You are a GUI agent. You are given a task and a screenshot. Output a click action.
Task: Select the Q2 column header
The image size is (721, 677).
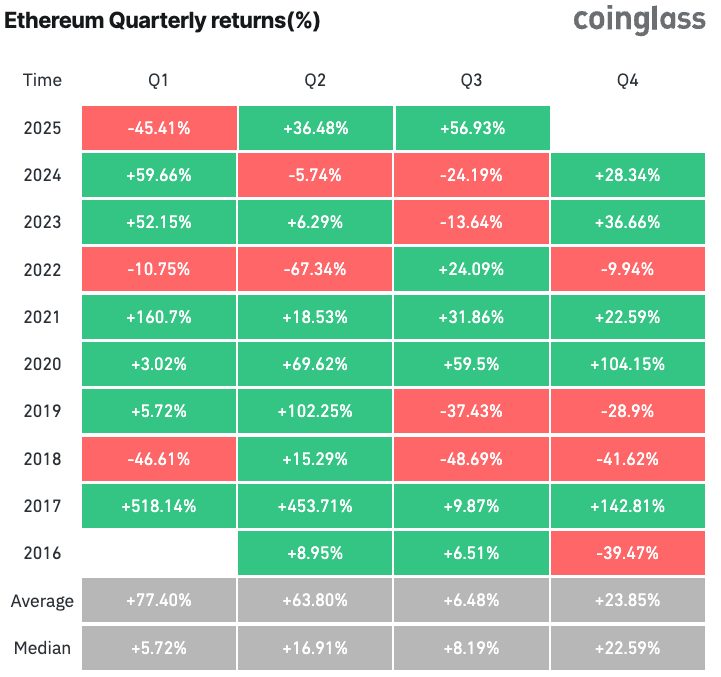coord(316,80)
